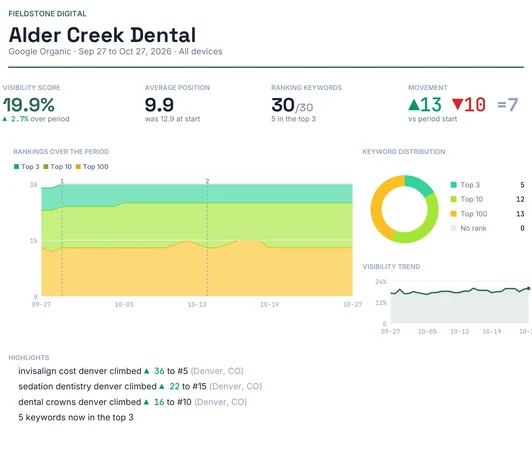This screenshot has width=532, height=450.
Task: Click the Top 100 legend swatch above rankings chart
Action: coord(78,167)
